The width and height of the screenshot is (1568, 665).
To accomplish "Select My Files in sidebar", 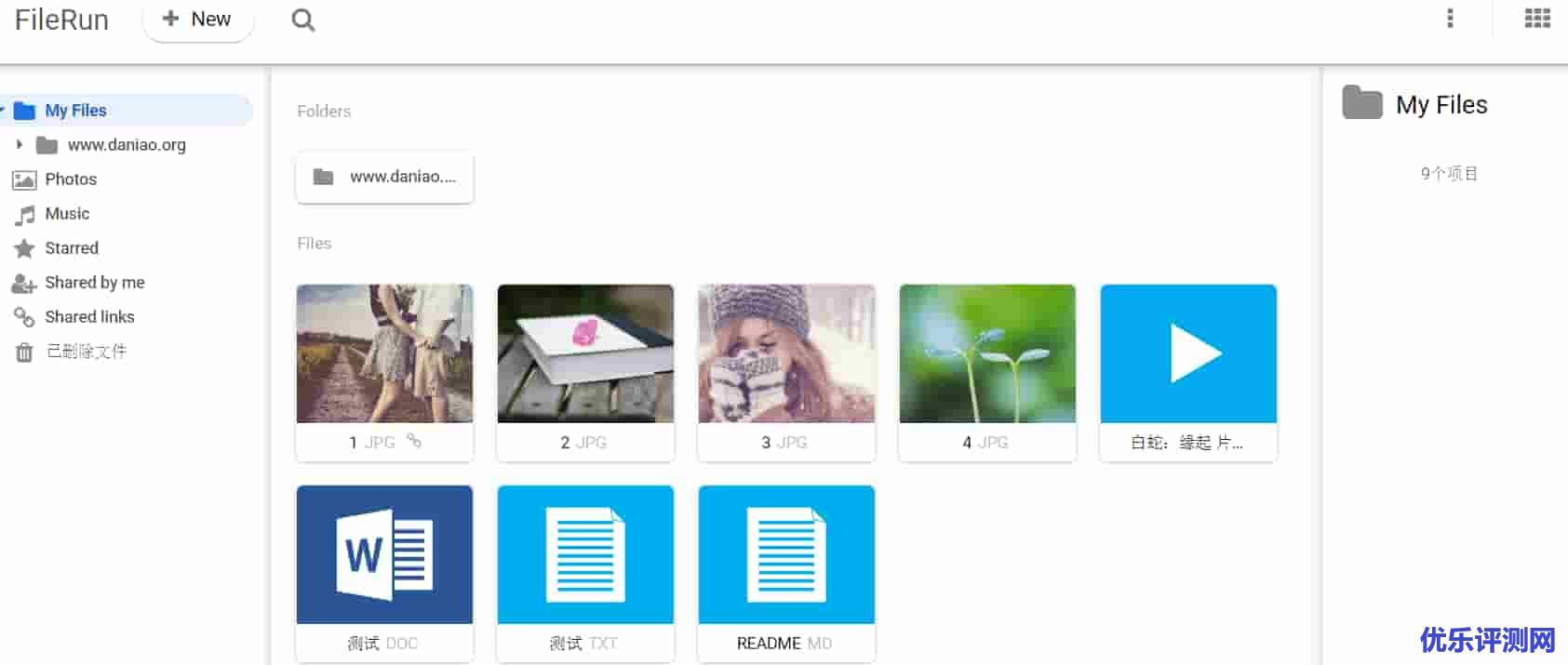I will (x=75, y=111).
